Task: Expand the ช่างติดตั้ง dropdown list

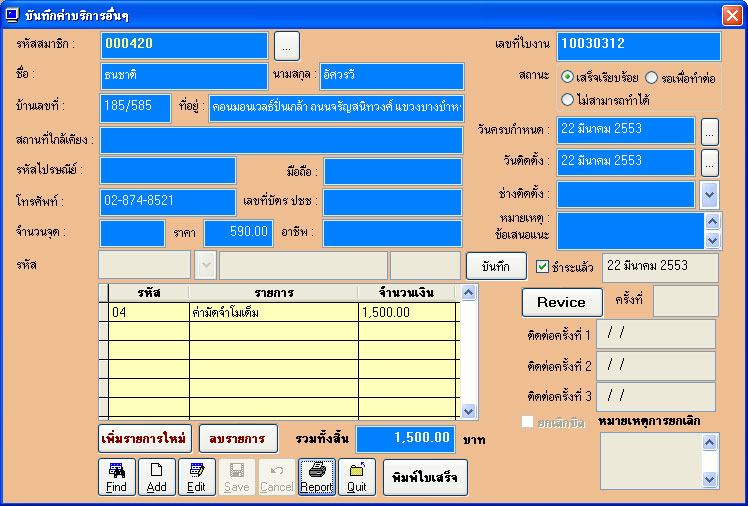Action: coord(709,194)
